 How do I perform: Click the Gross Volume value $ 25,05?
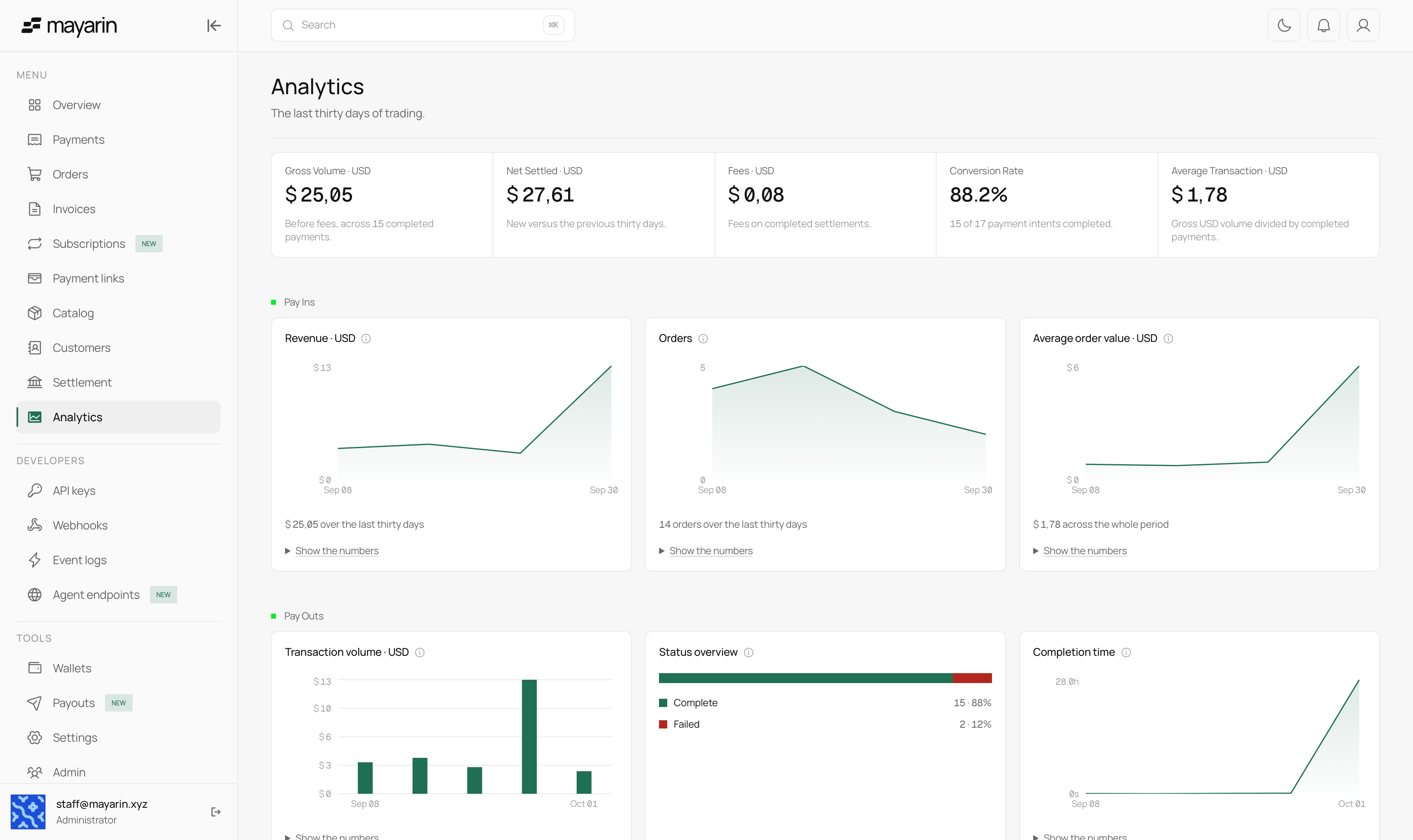(x=319, y=195)
